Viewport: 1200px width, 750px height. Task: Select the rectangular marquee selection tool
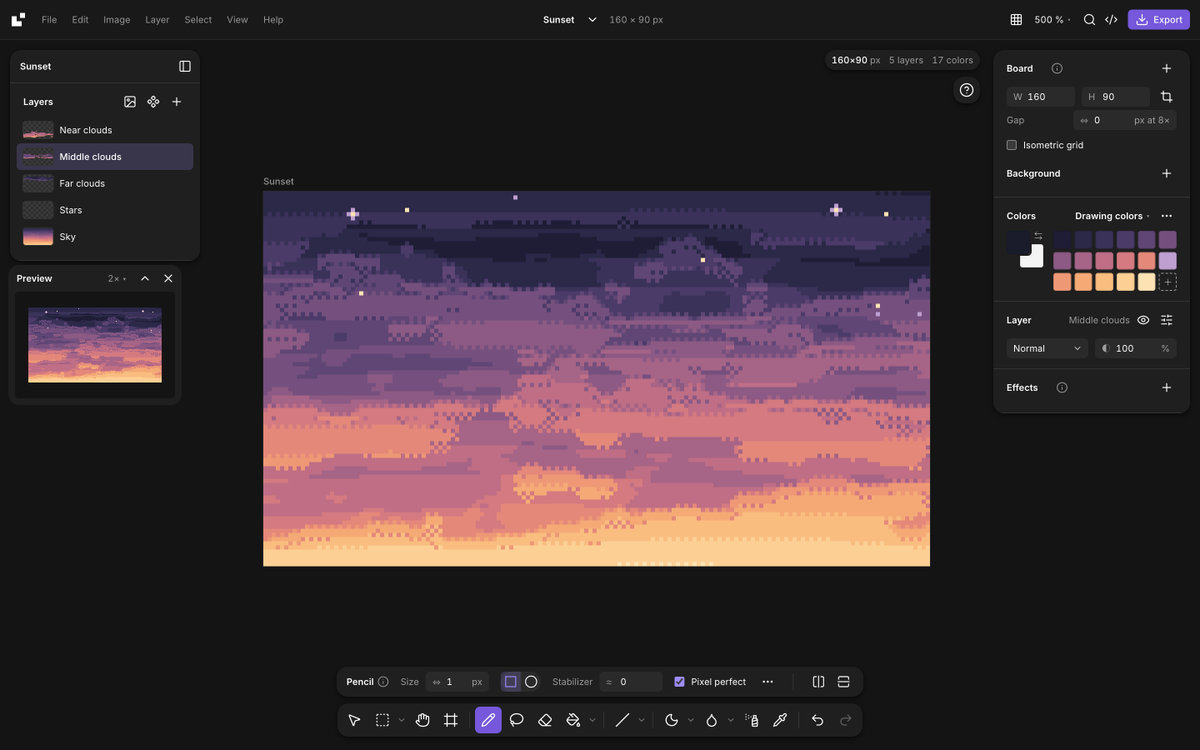[x=382, y=720]
